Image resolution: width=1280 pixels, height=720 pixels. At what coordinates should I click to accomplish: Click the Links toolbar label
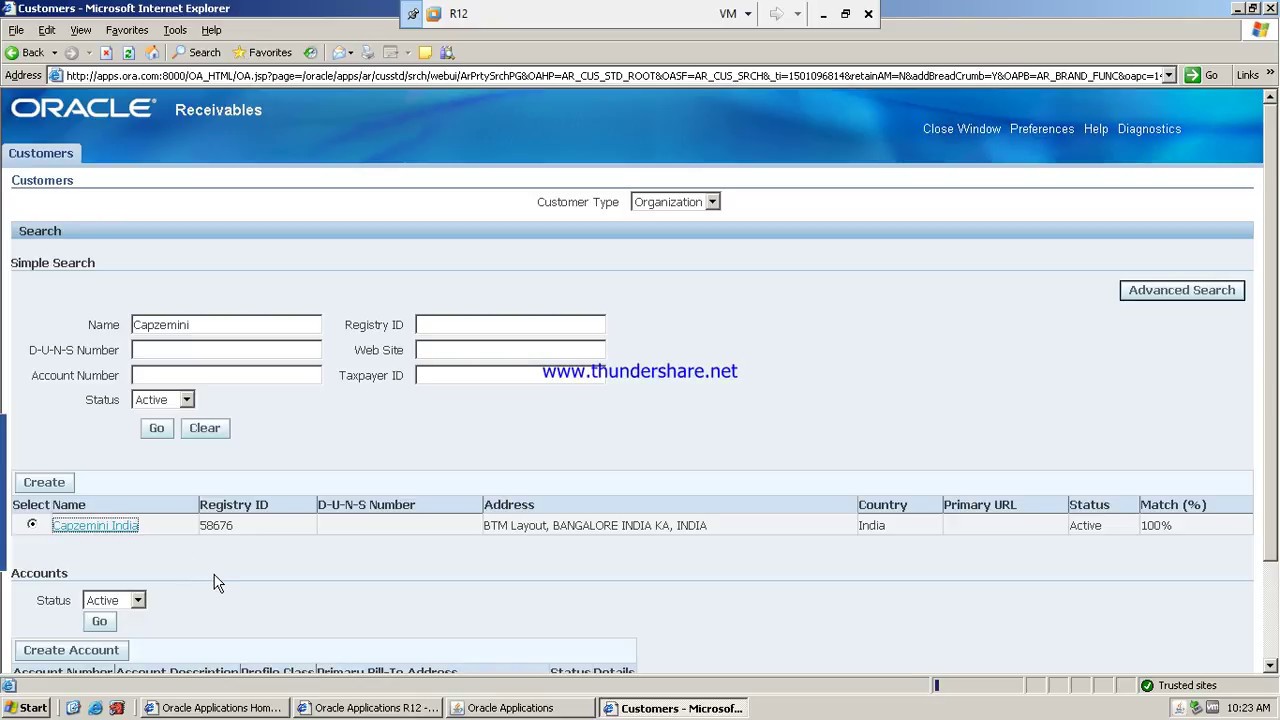[x=1247, y=75]
